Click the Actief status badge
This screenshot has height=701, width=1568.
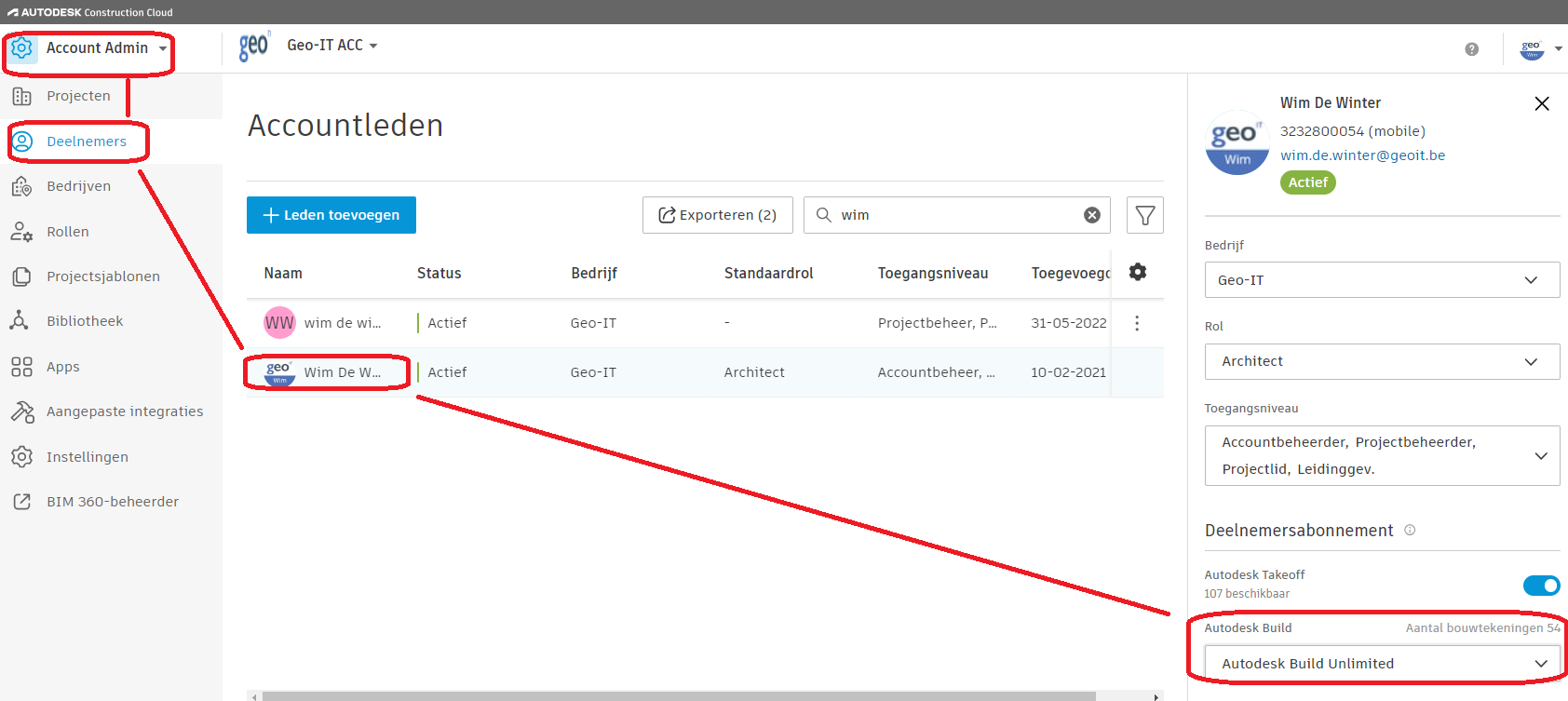coord(1308,182)
